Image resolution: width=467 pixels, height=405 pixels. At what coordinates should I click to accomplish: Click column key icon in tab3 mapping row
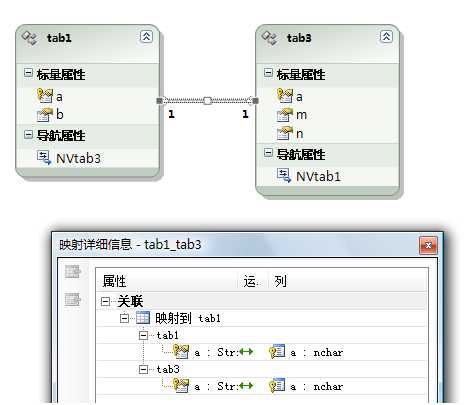277,386
